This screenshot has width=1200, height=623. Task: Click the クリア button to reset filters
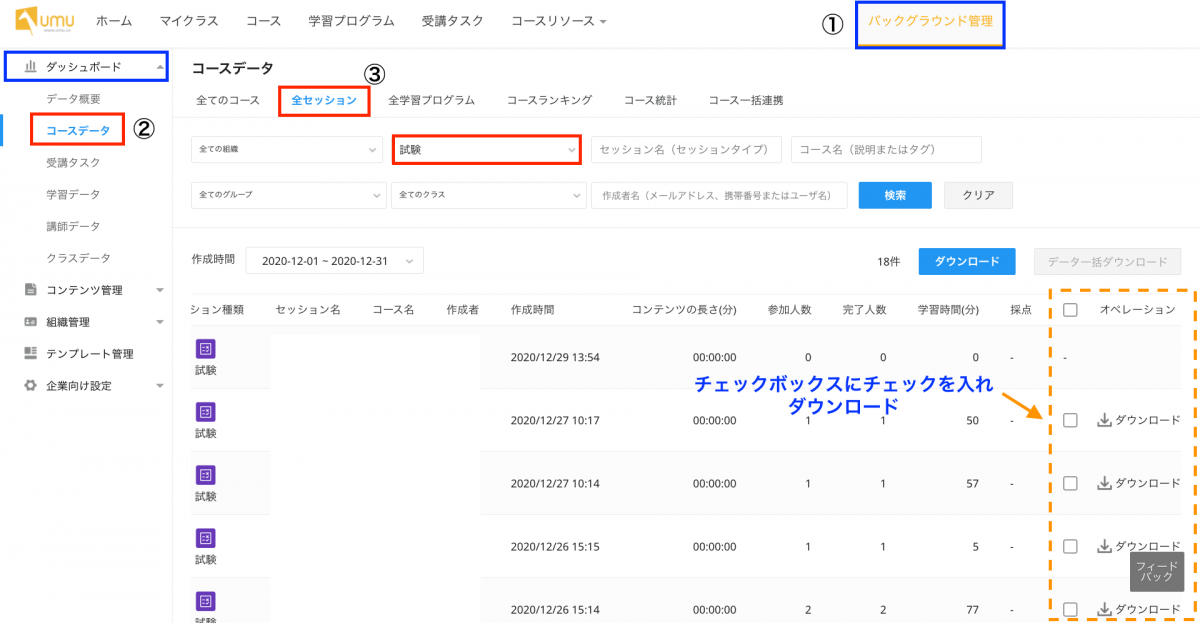(977, 195)
